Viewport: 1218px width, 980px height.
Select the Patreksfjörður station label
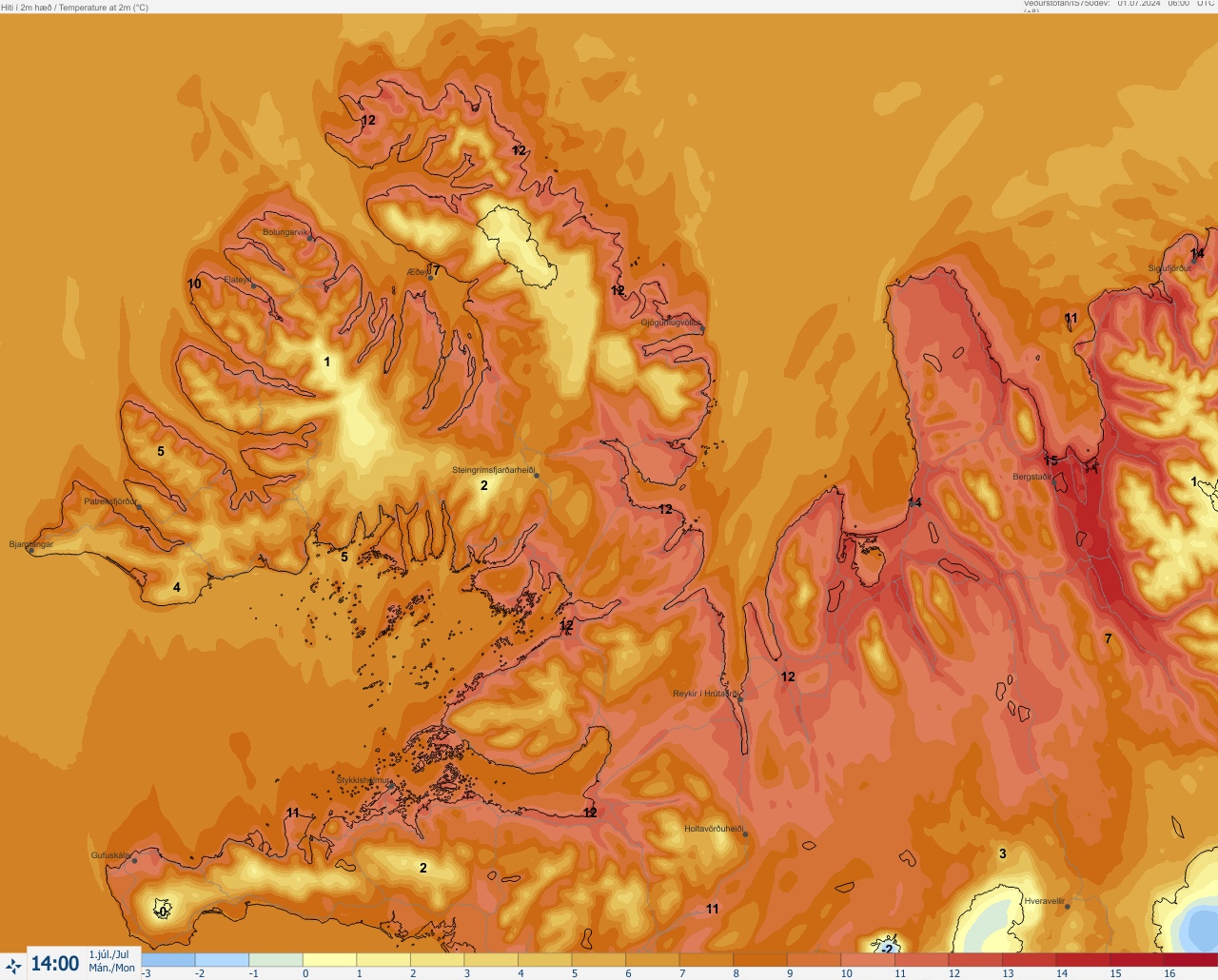coord(110,501)
